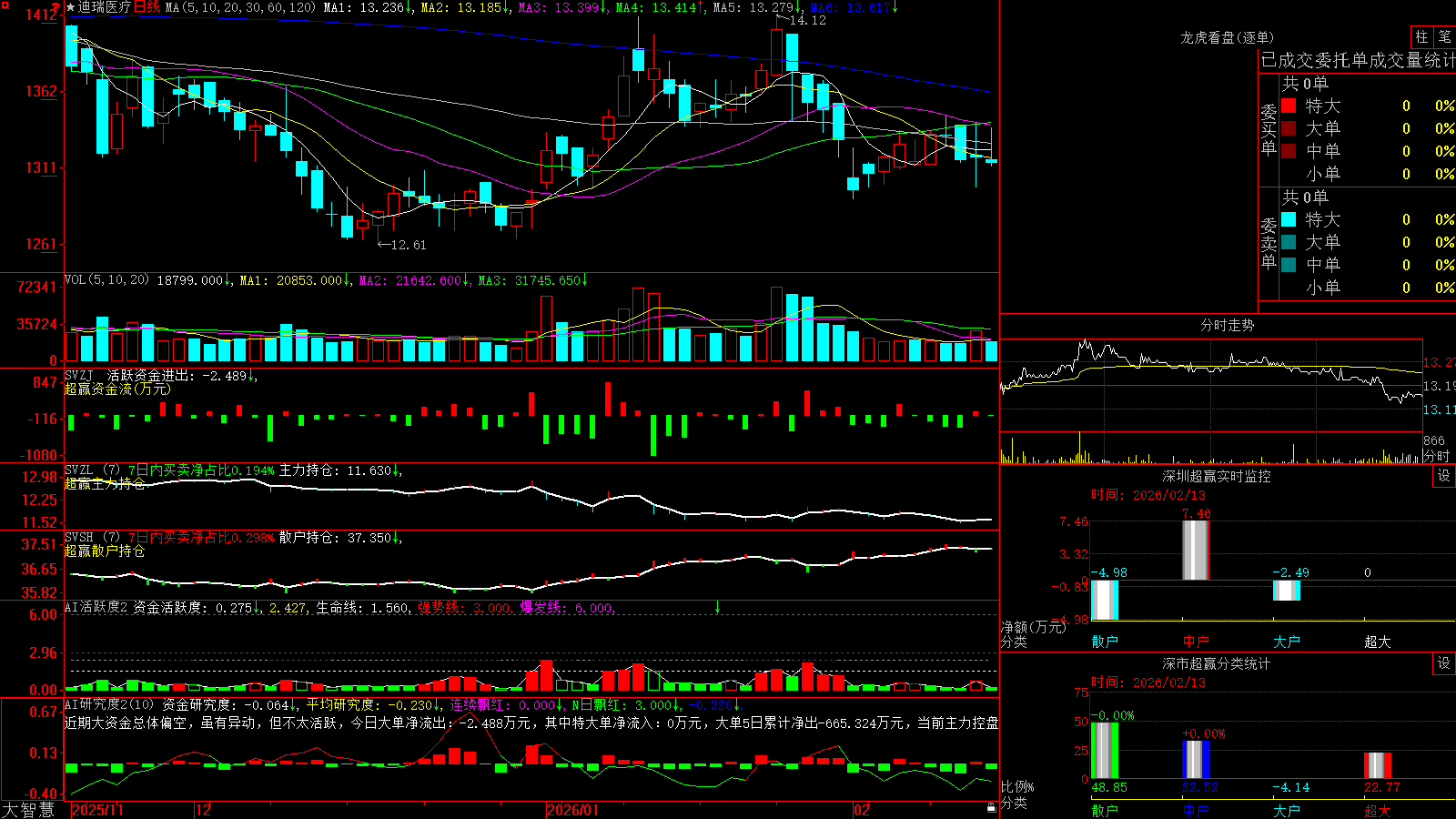1456x819 pixels.
Task: Click the teal 大单 sell swatch
Action: point(1289,242)
